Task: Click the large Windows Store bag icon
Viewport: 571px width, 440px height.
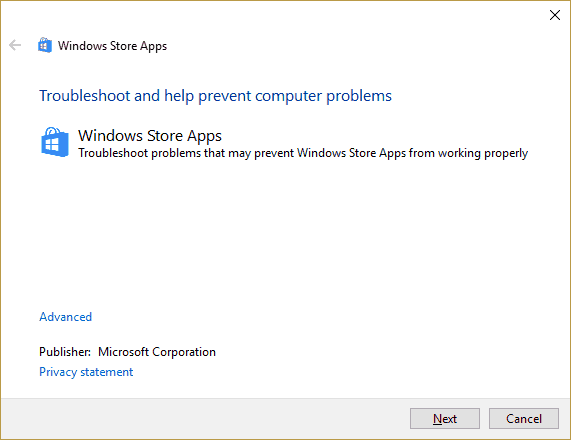Action: tap(55, 142)
